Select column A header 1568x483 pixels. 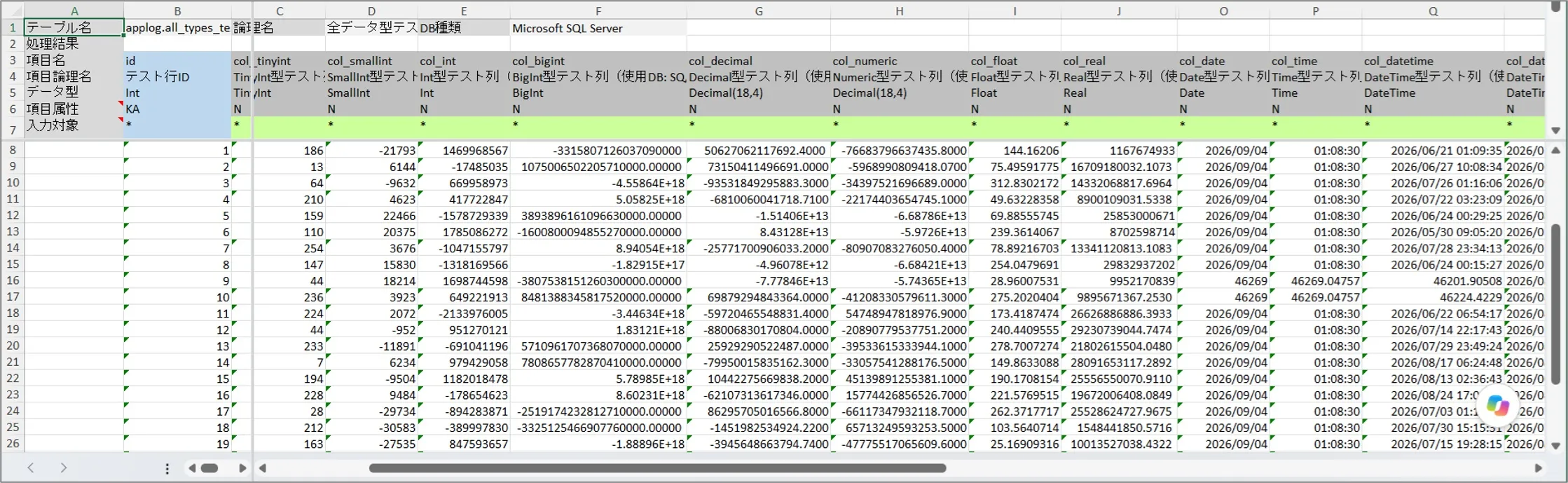[x=74, y=11]
